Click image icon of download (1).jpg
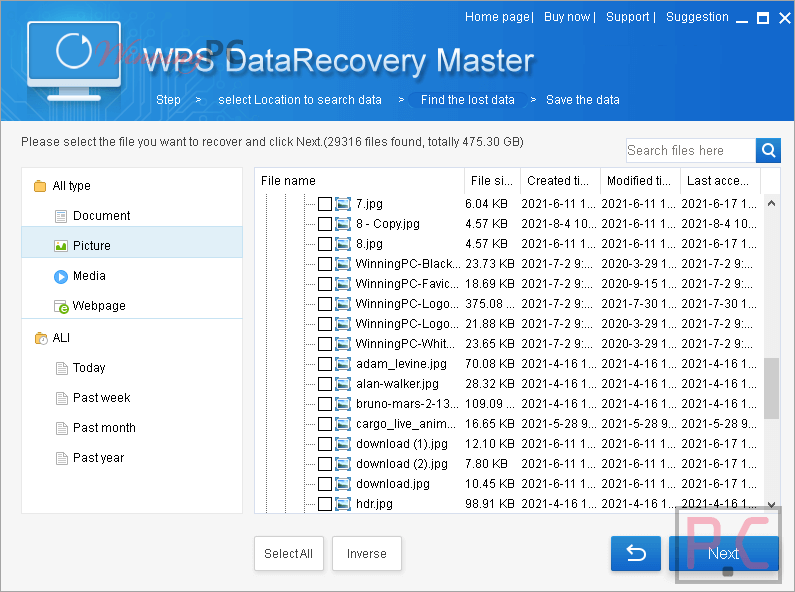795x592 pixels. (343, 444)
